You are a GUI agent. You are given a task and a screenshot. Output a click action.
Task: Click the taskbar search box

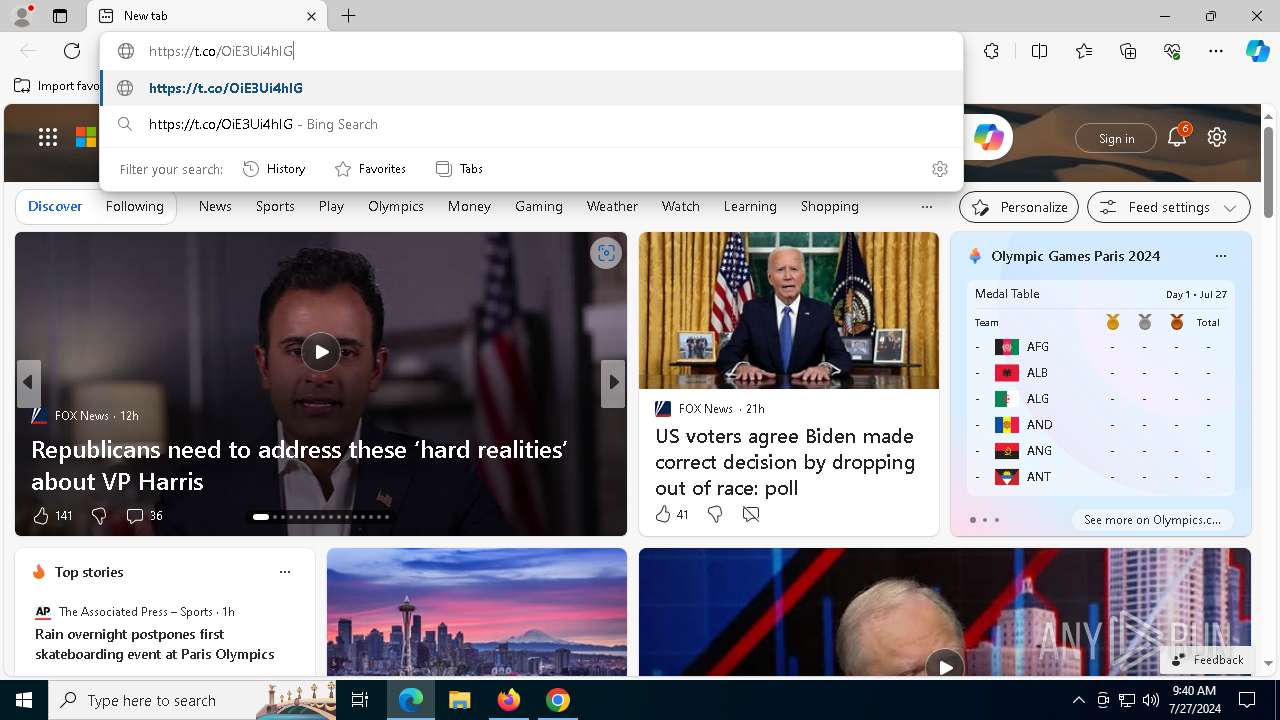tap(193, 700)
